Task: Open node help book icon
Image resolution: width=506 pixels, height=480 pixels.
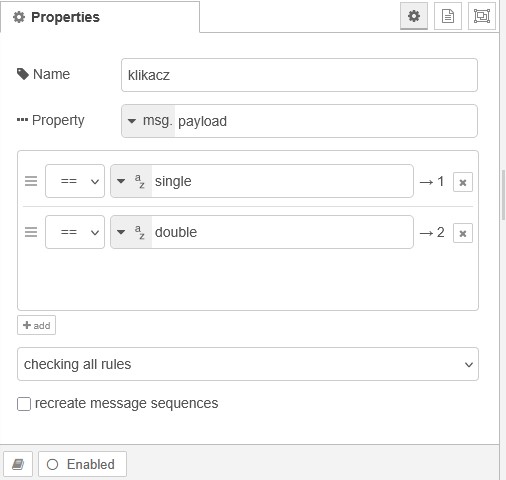Action: (x=18, y=464)
